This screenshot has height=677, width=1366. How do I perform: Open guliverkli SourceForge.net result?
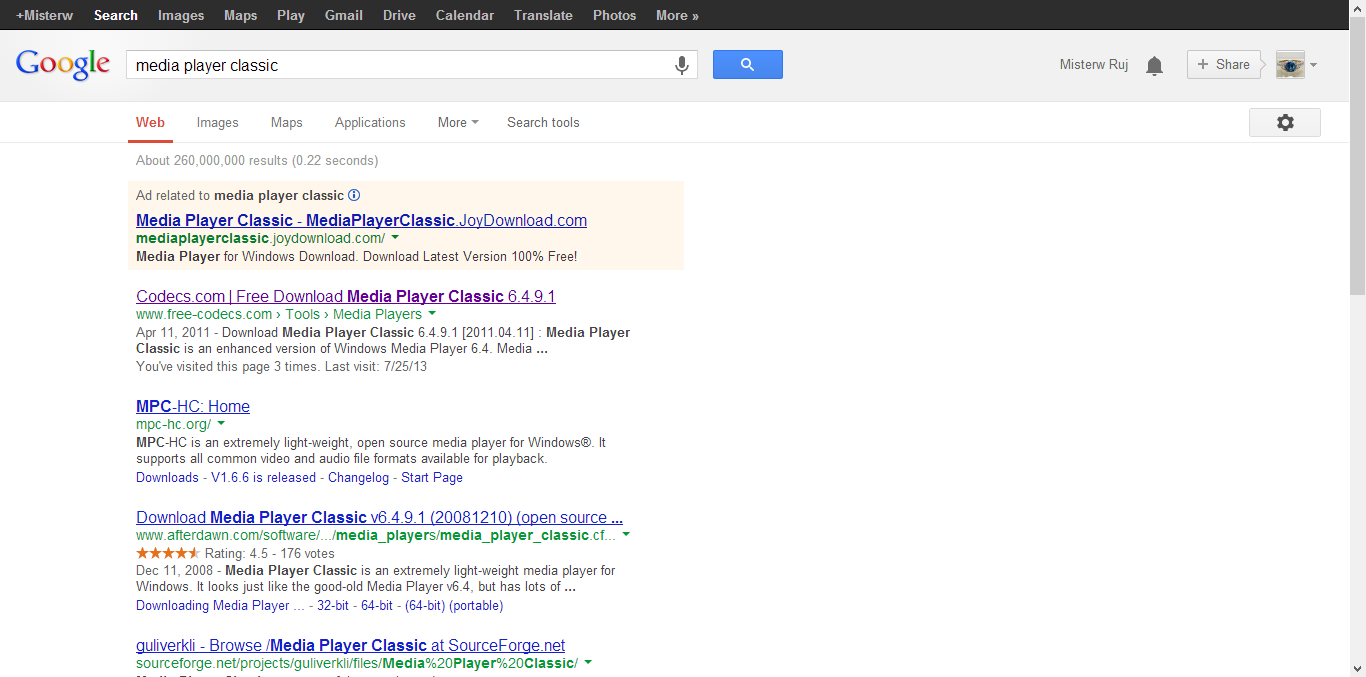tap(350, 645)
